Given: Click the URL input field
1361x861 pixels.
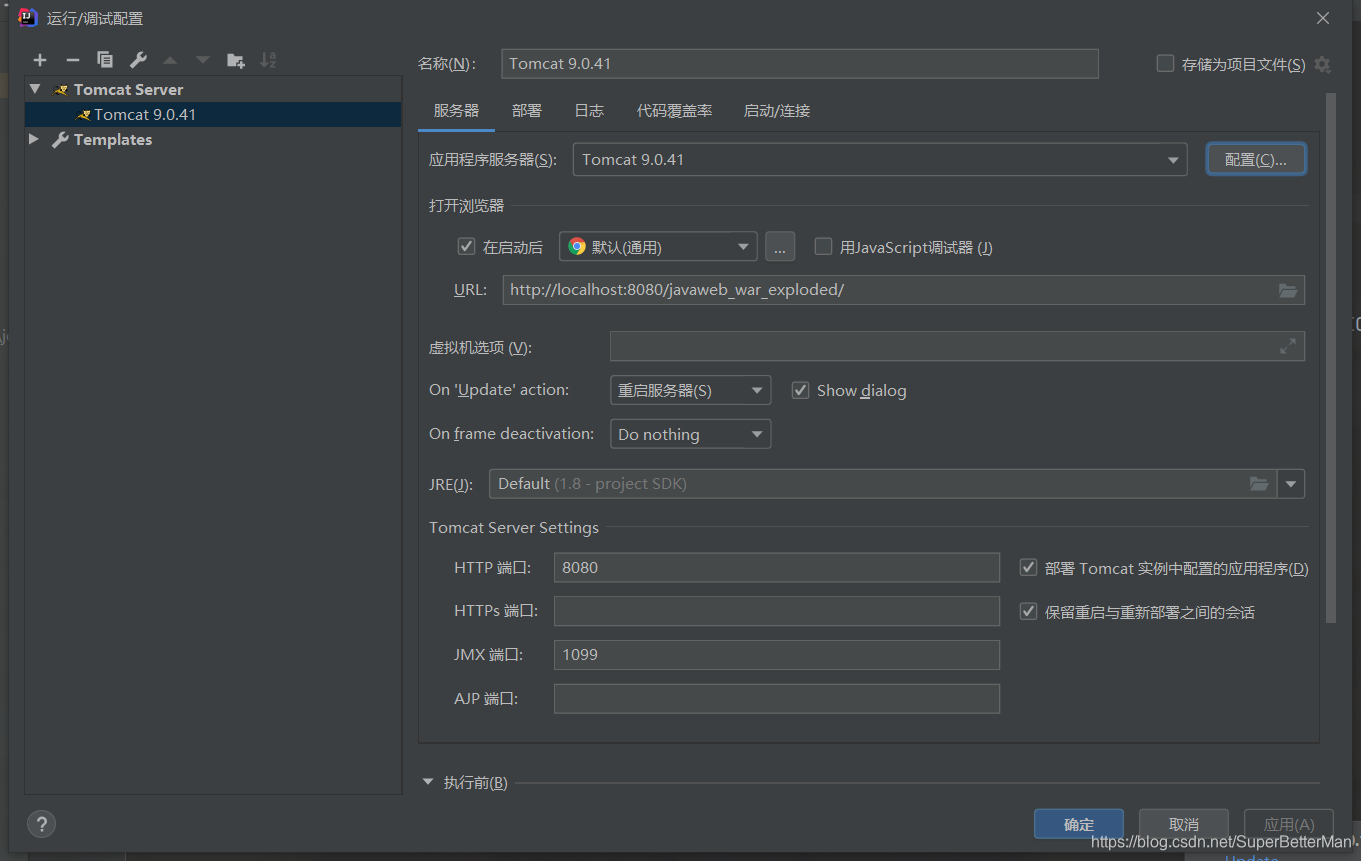Looking at the screenshot, I should tap(904, 290).
